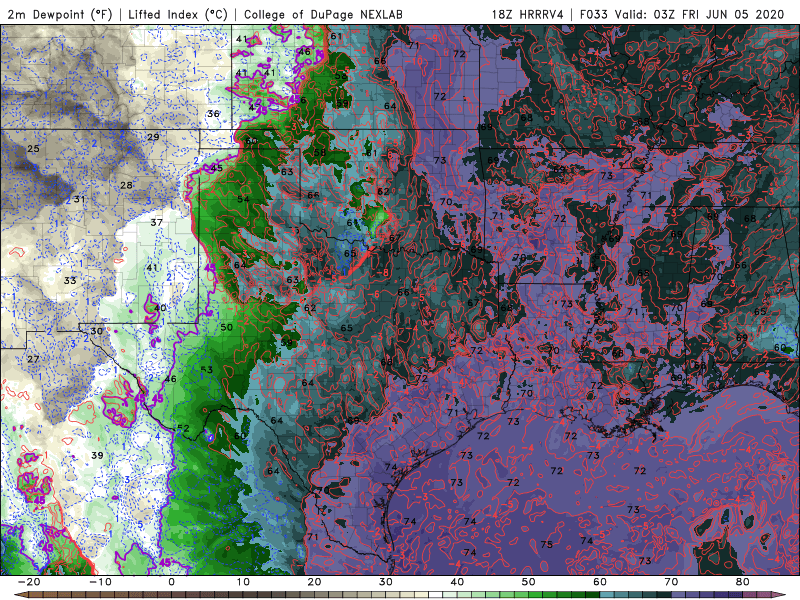The width and height of the screenshot is (800, 600).
Task: Click the 20 label on the color scale
Action: [x=314, y=582]
